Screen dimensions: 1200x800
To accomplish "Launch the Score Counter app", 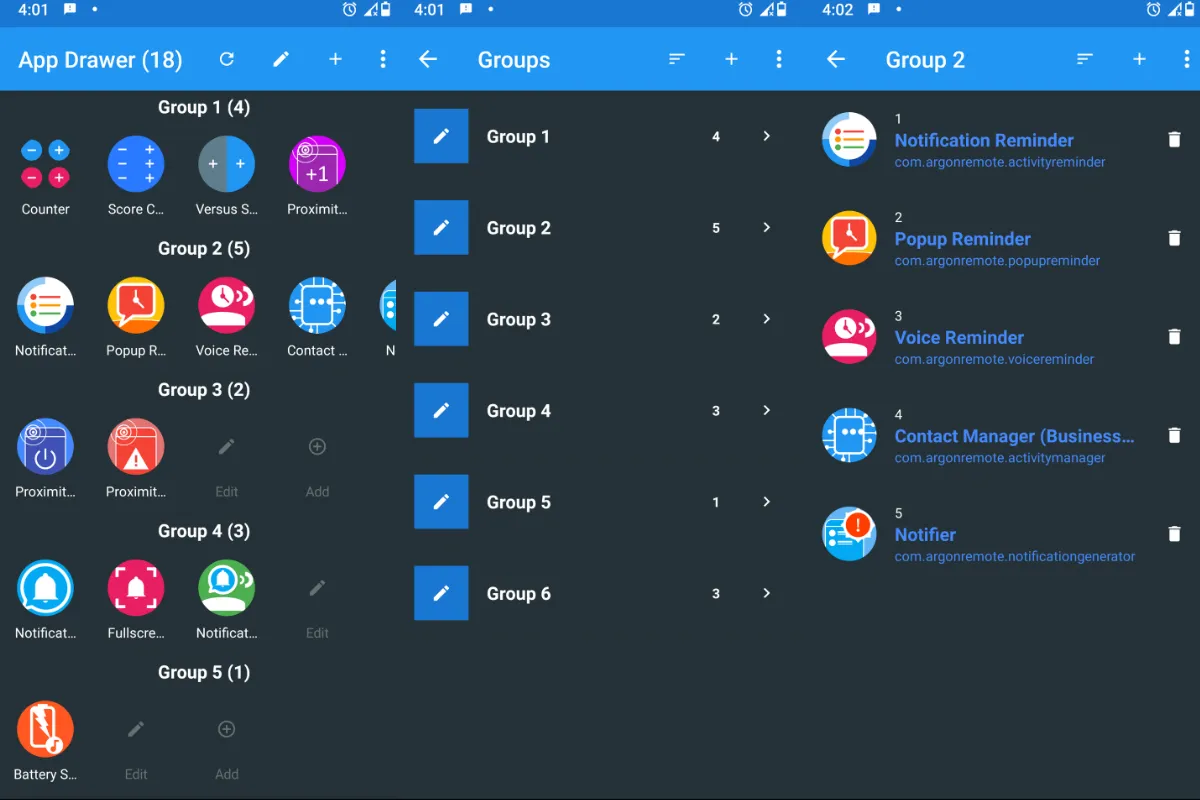I will (x=136, y=165).
